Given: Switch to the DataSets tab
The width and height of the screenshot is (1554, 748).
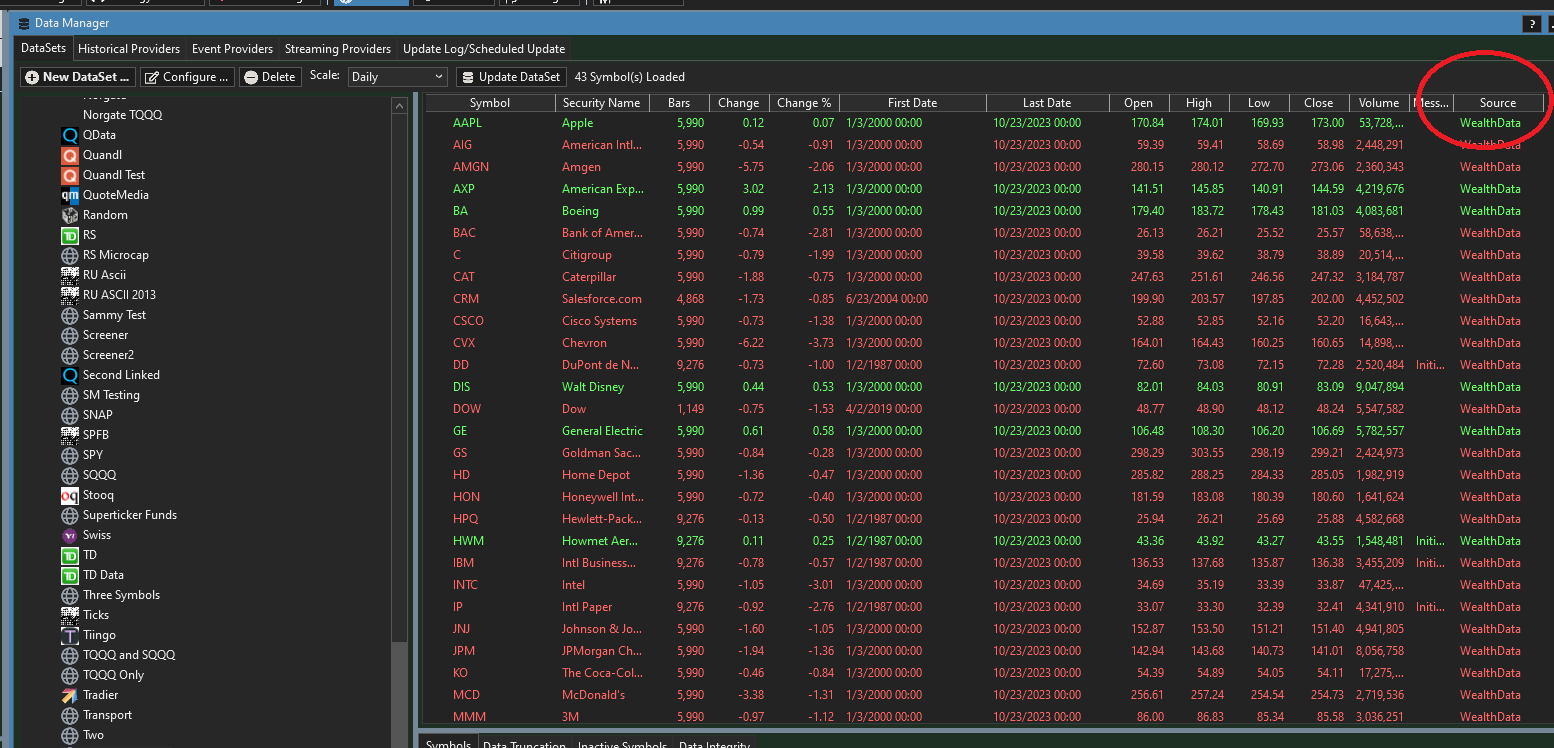Looking at the screenshot, I should (44, 48).
